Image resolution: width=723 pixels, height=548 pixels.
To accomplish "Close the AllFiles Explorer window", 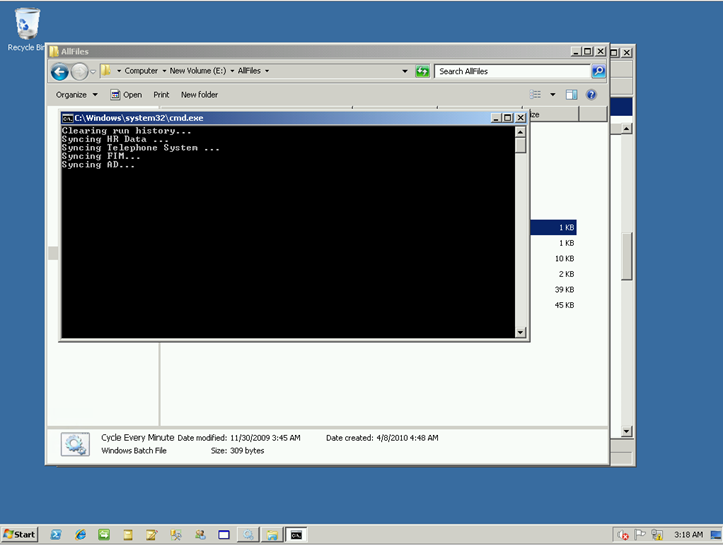I will (600, 52).
